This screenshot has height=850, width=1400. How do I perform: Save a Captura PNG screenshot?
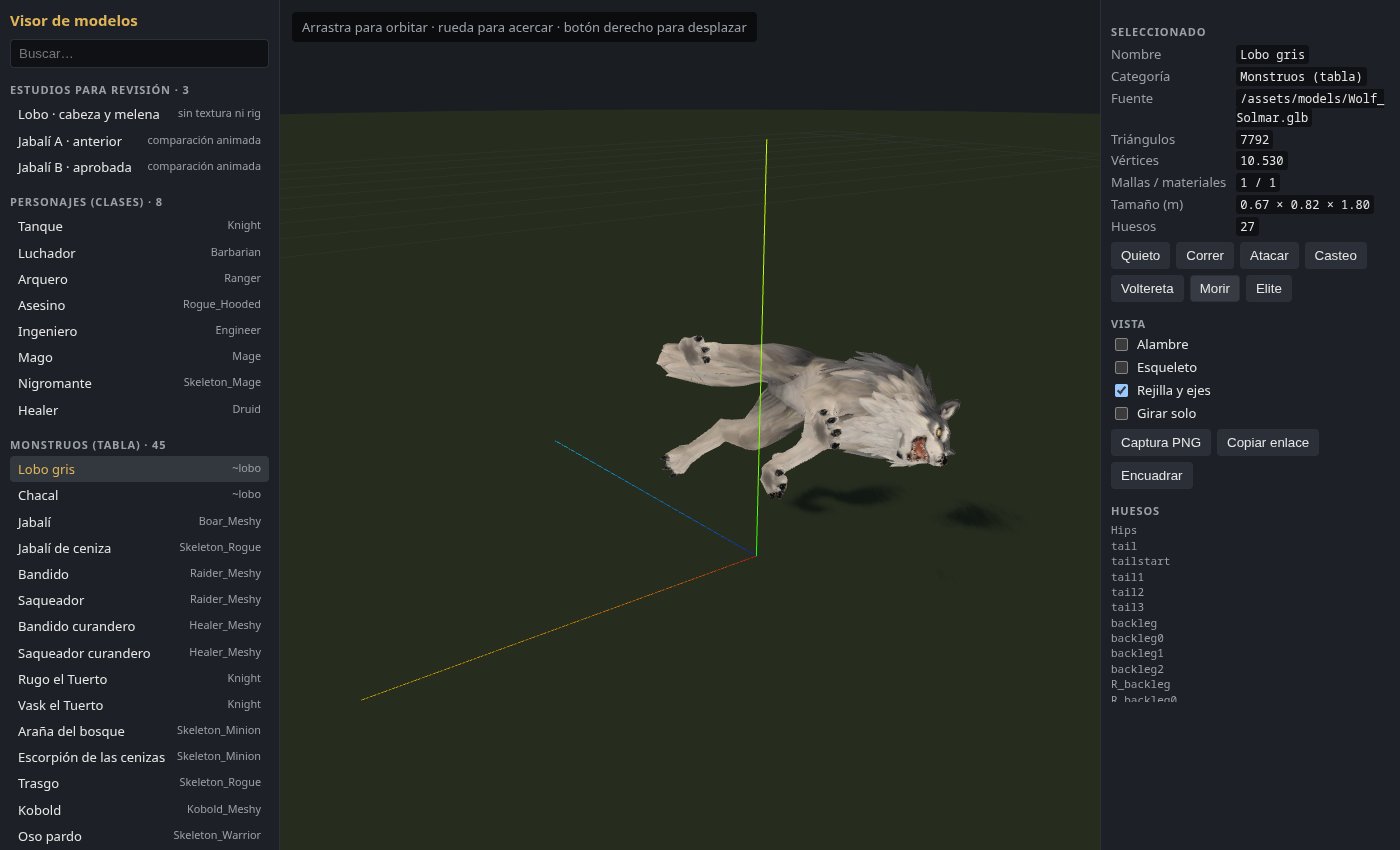(x=1161, y=442)
